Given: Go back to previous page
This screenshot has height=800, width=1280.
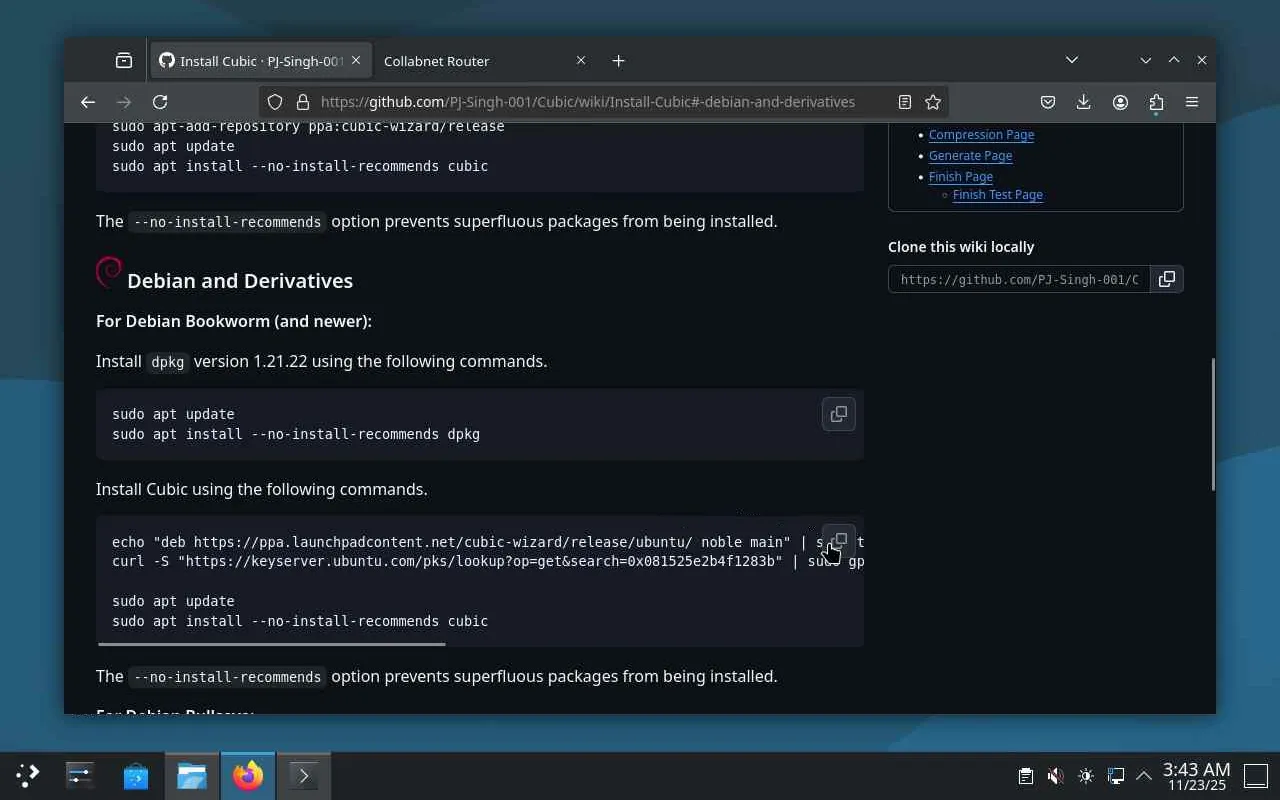Looking at the screenshot, I should coord(88,102).
